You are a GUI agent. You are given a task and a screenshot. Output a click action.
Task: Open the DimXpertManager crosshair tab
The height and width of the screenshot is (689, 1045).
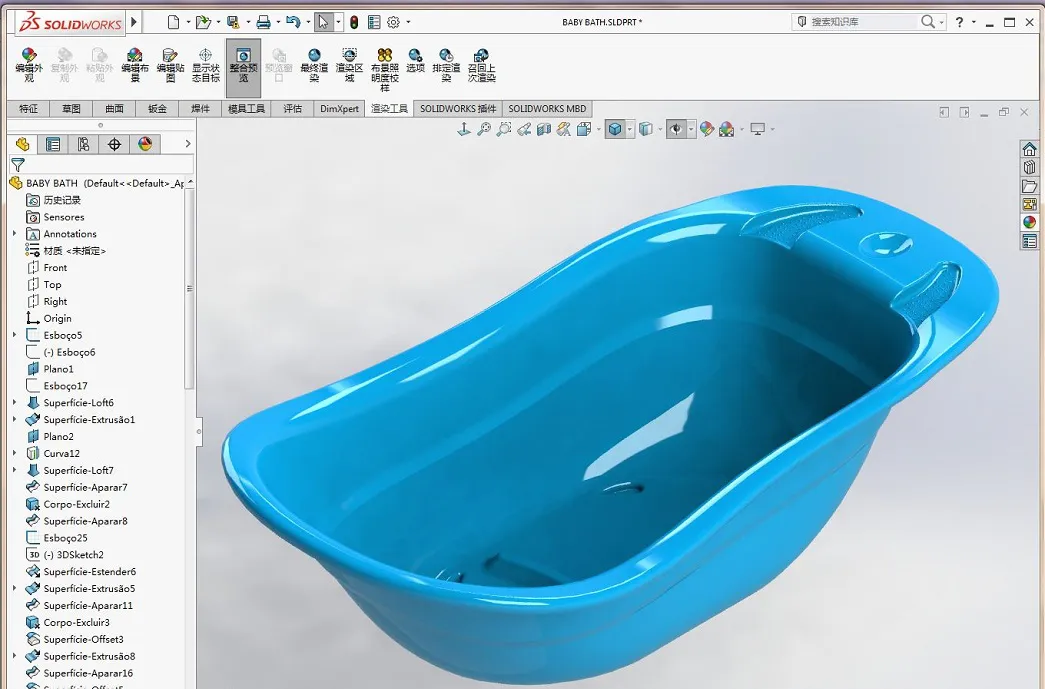coord(114,144)
